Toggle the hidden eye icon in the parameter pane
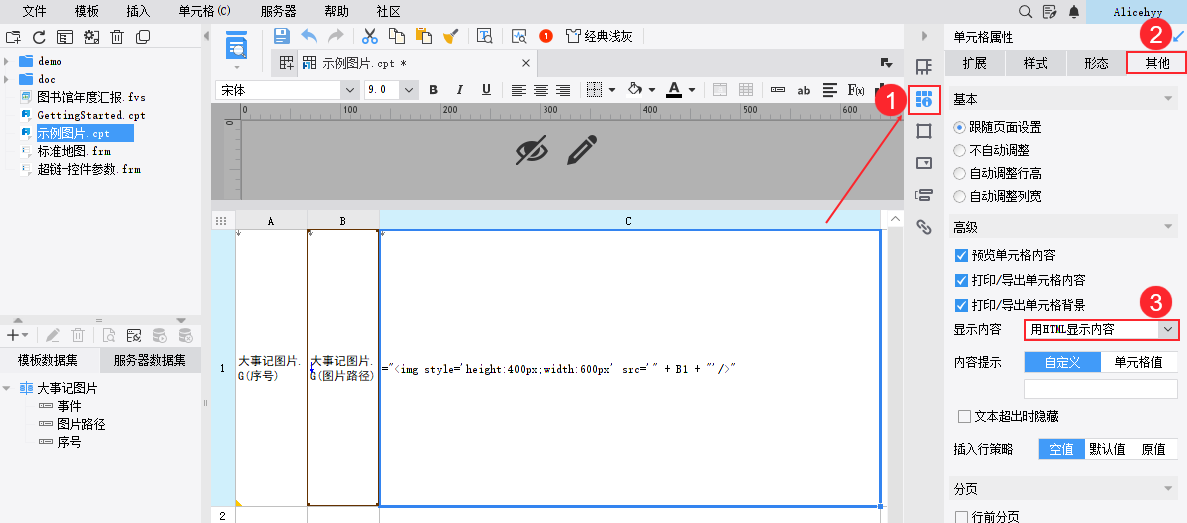Image resolution: width=1187 pixels, height=523 pixels. (x=531, y=151)
